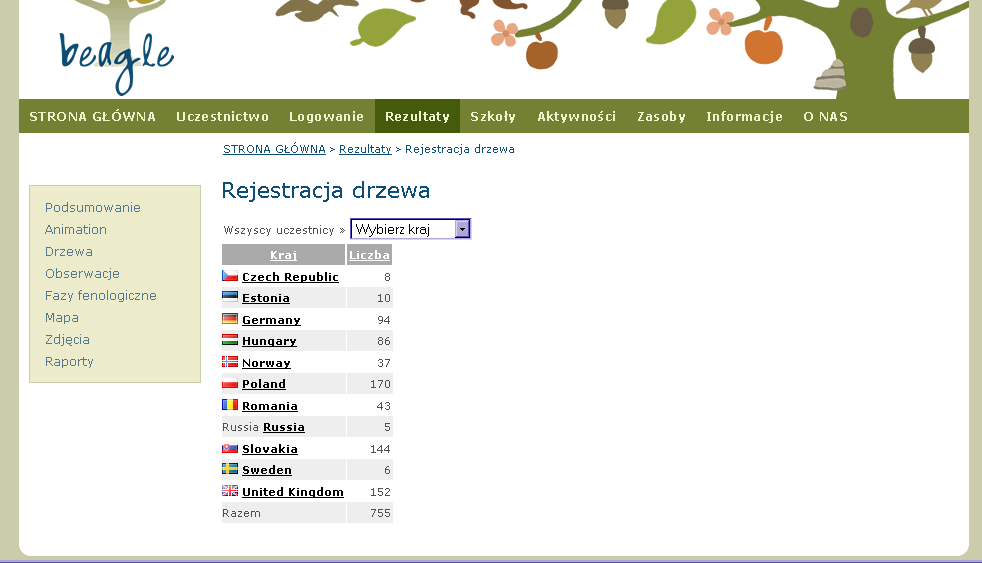Screen dimensions: 982x563
Task: Open the Slovakia link
Action: click(x=270, y=449)
